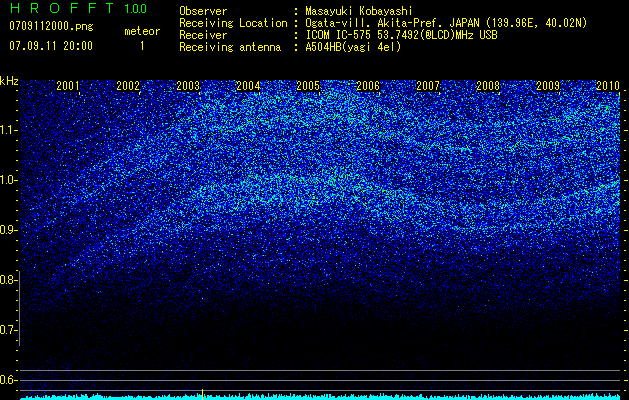Image resolution: width=629 pixels, height=400 pixels.
Task: Click the 2007 time marker
Action: tap(428, 86)
